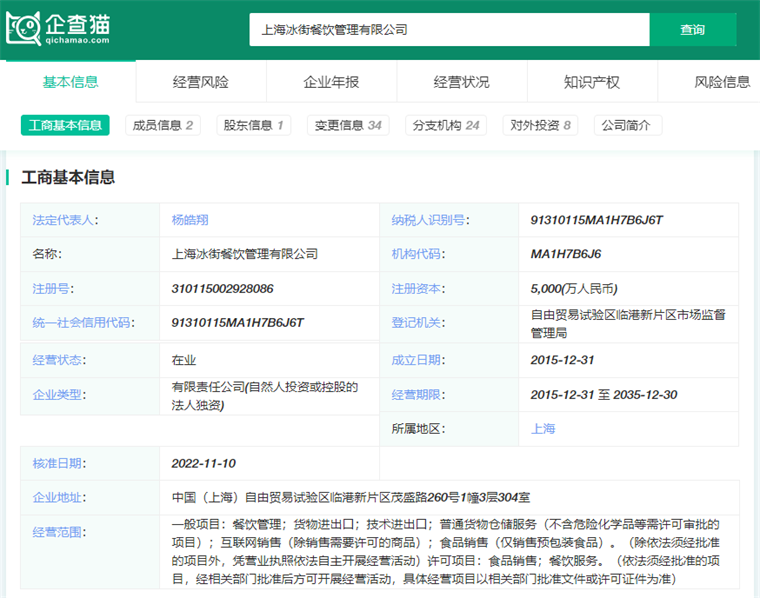Go to the 经营状况 tab

click(461, 82)
